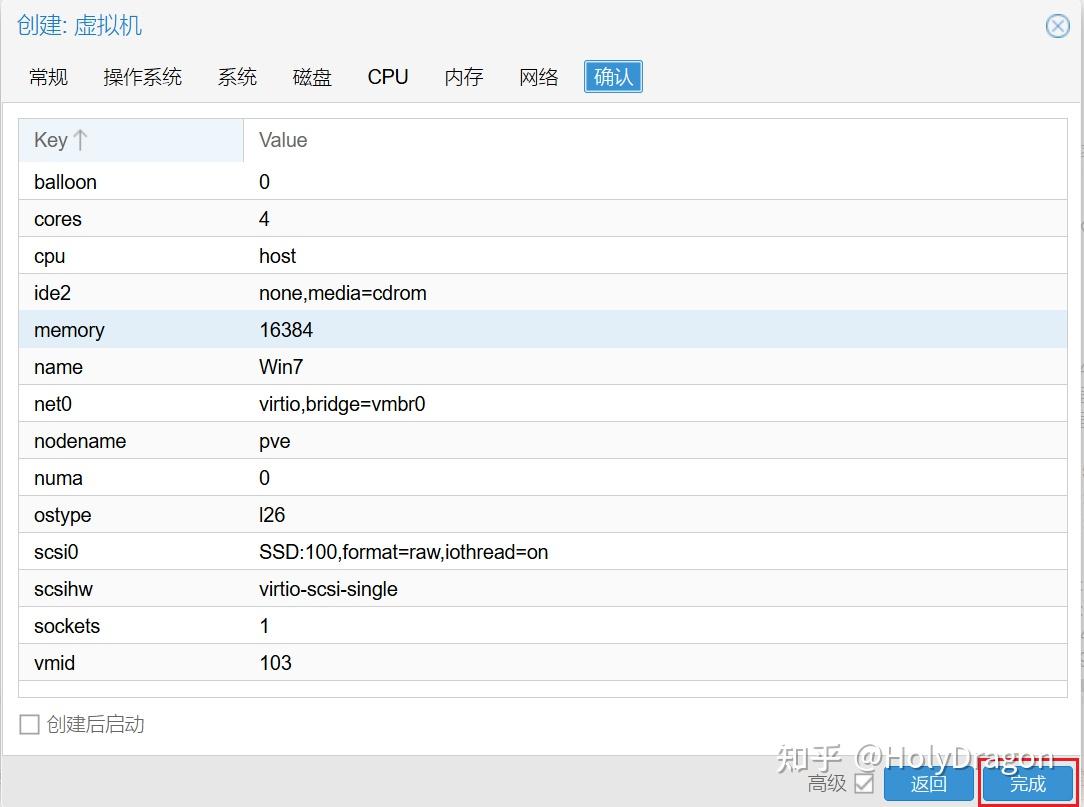Viewport: 1084px width, 807px height.
Task: Switch to the 内存 tab
Action: [463, 76]
